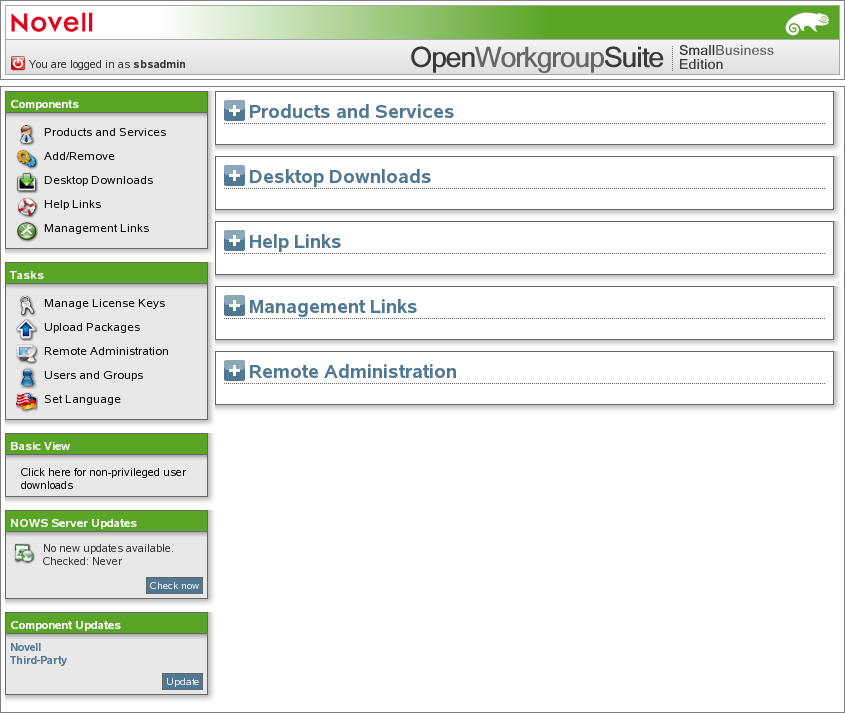Click the Desktop Downloads heading text
Image resolution: width=845 pixels, height=713 pixels.
coord(340,176)
